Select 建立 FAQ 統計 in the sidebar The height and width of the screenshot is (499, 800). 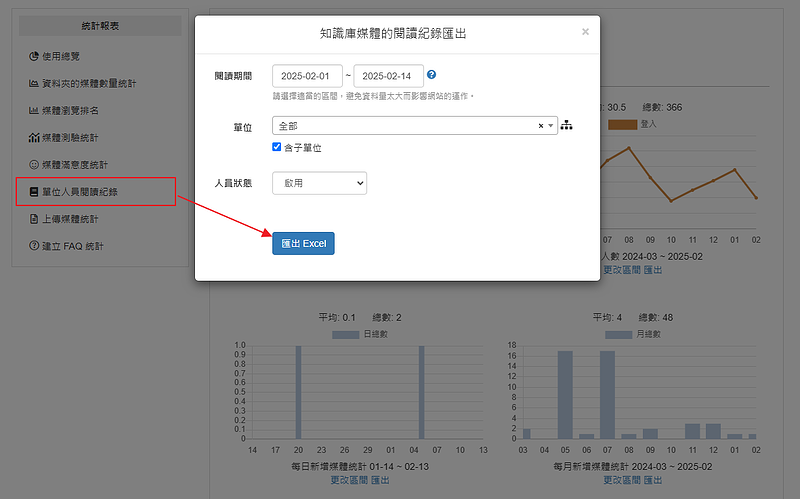[72, 246]
